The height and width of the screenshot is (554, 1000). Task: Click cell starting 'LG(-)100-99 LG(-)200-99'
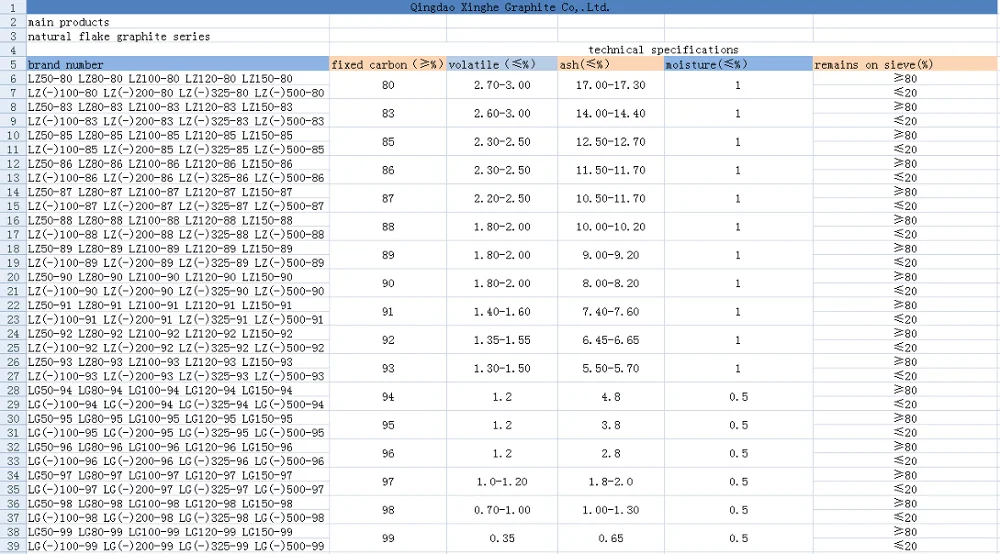[177, 546]
